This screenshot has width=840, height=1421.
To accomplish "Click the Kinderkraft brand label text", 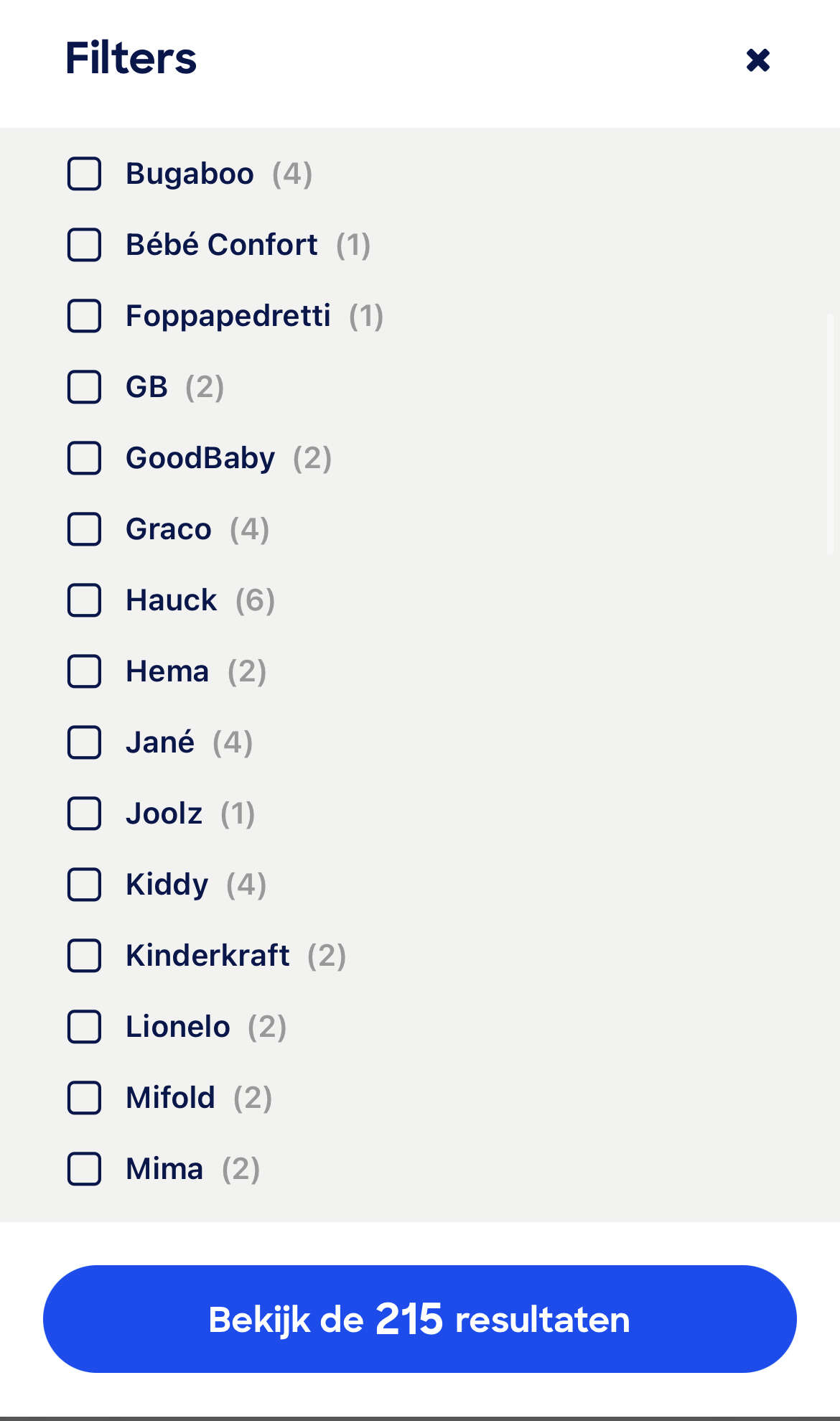I will click(x=207, y=956).
